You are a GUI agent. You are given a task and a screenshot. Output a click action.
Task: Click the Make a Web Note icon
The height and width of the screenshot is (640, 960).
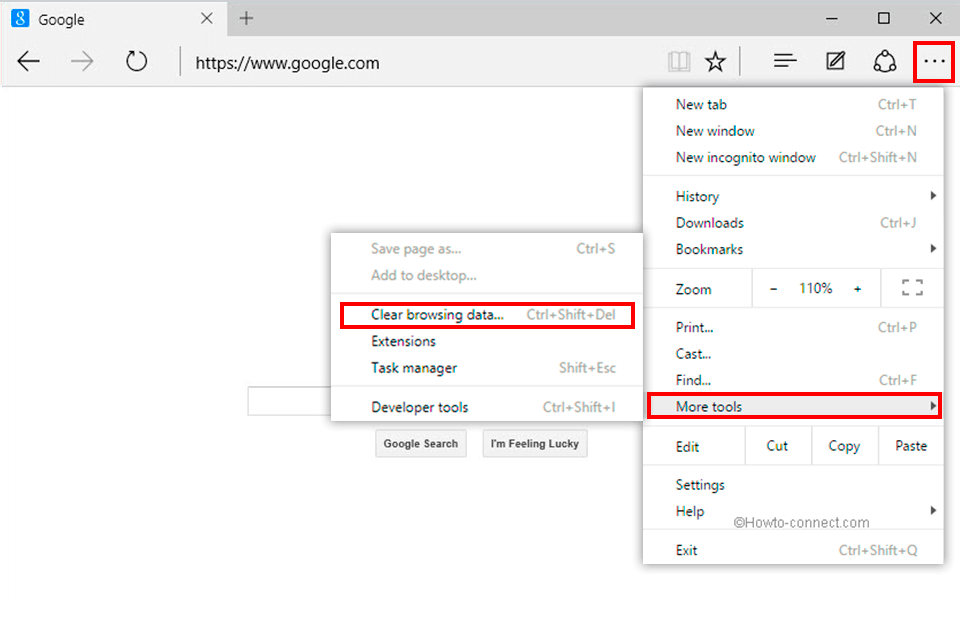(x=836, y=61)
